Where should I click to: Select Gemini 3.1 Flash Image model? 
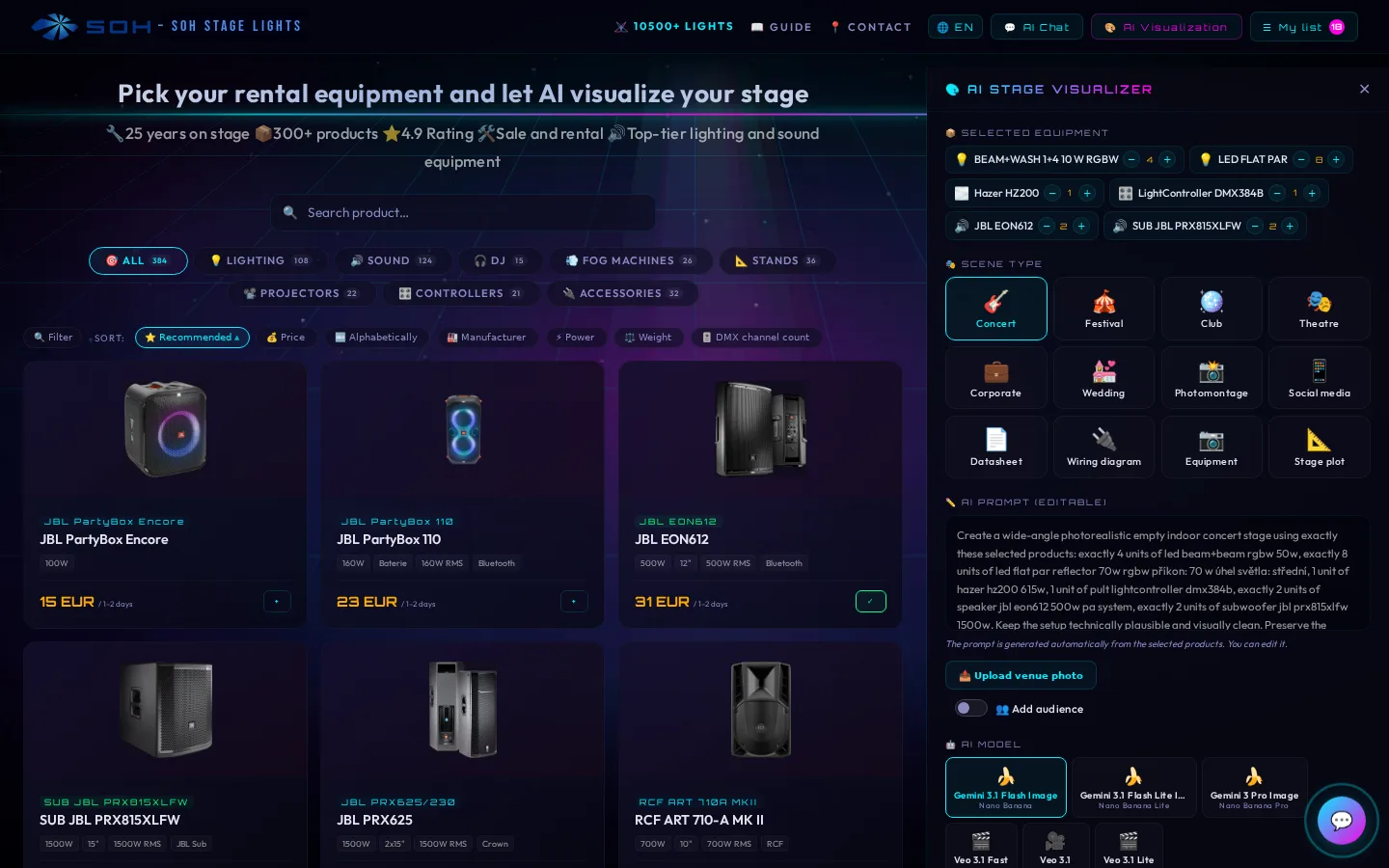tap(1005, 787)
